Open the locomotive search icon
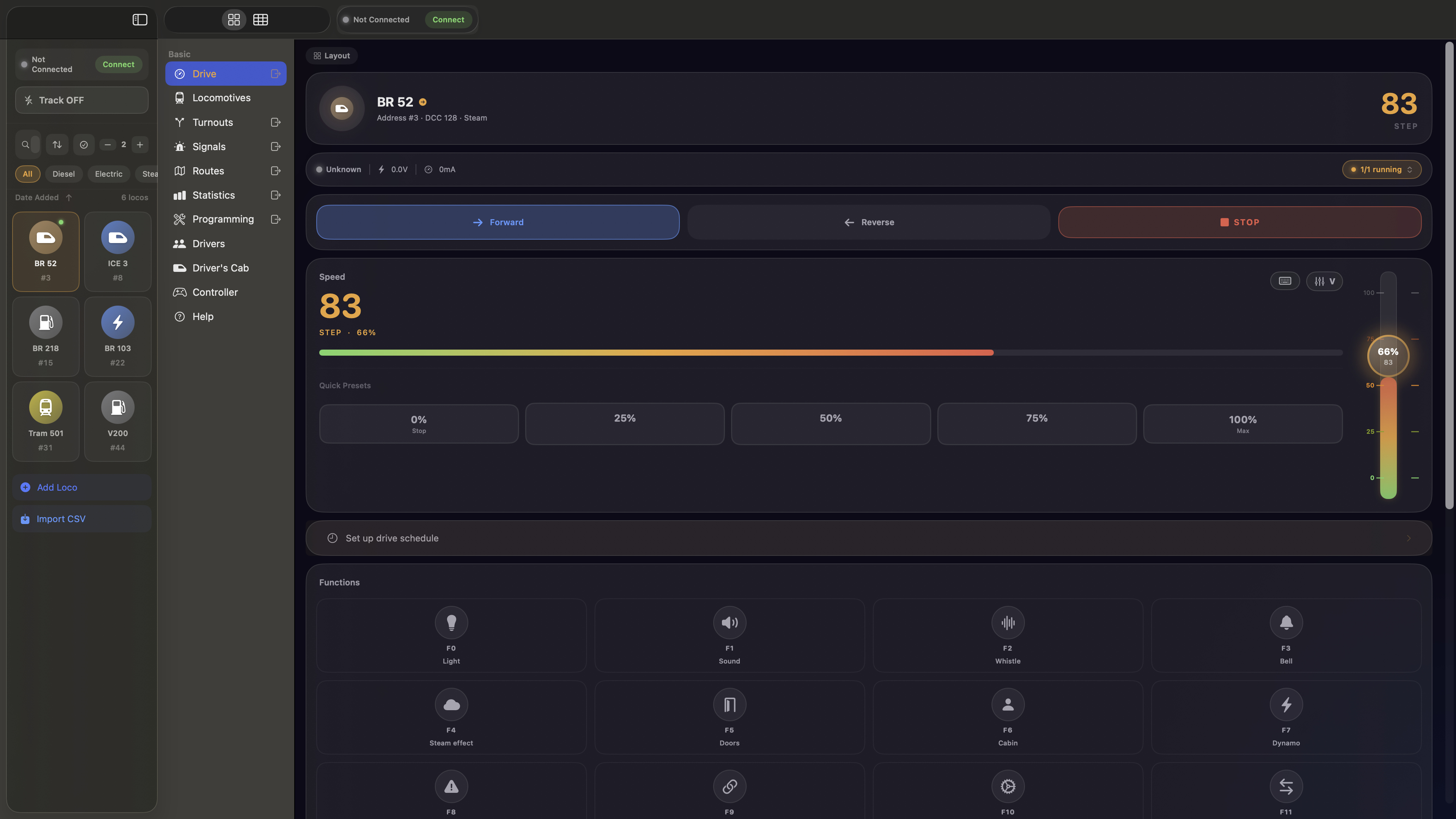This screenshot has width=1456, height=819. [25, 145]
